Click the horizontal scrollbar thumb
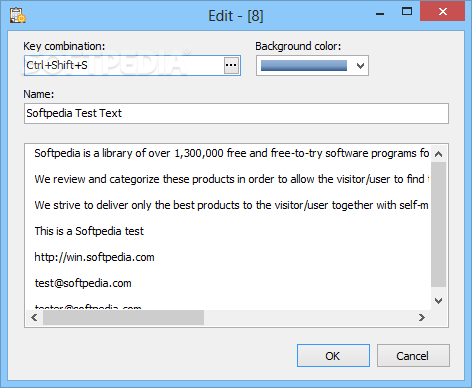 (123, 318)
